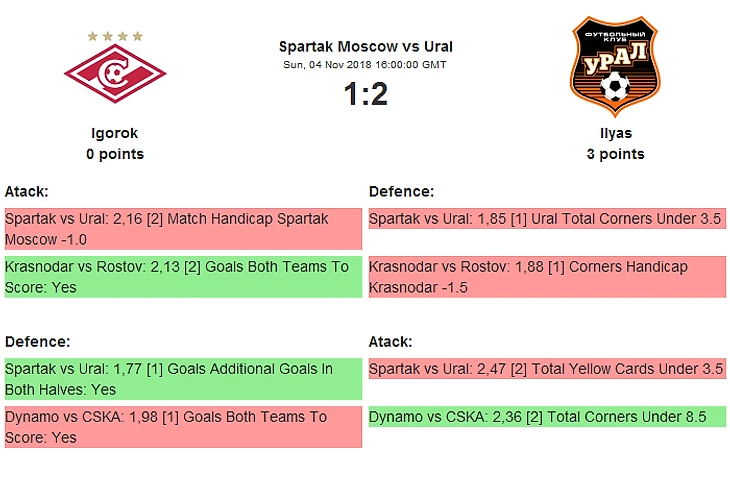Screen dimensions: 730x480
Task: Select the Match Handicap Spartak Moscow -1.0 bet
Action: click(183, 229)
